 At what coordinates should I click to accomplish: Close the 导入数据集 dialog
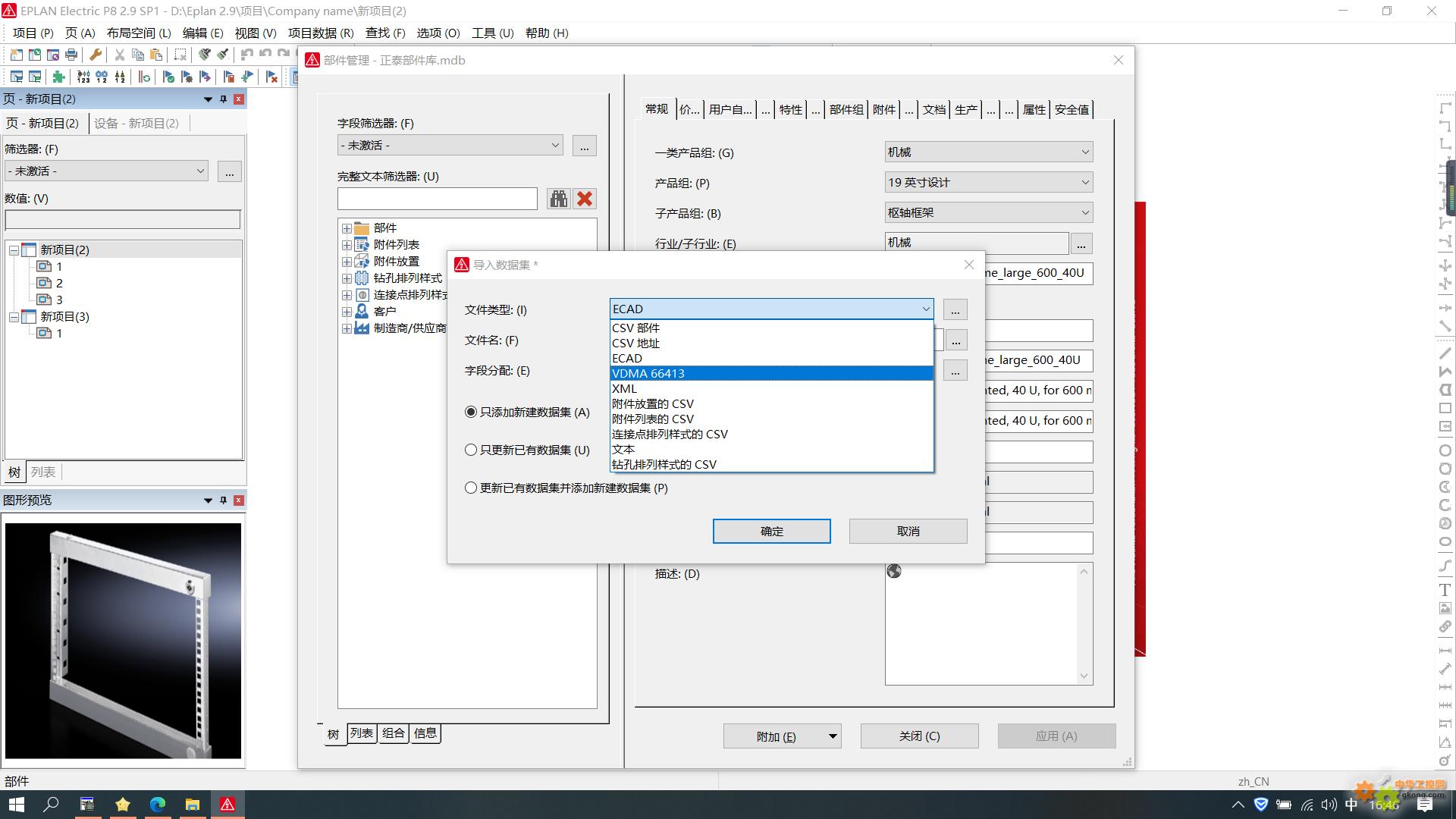[x=968, y=265]
